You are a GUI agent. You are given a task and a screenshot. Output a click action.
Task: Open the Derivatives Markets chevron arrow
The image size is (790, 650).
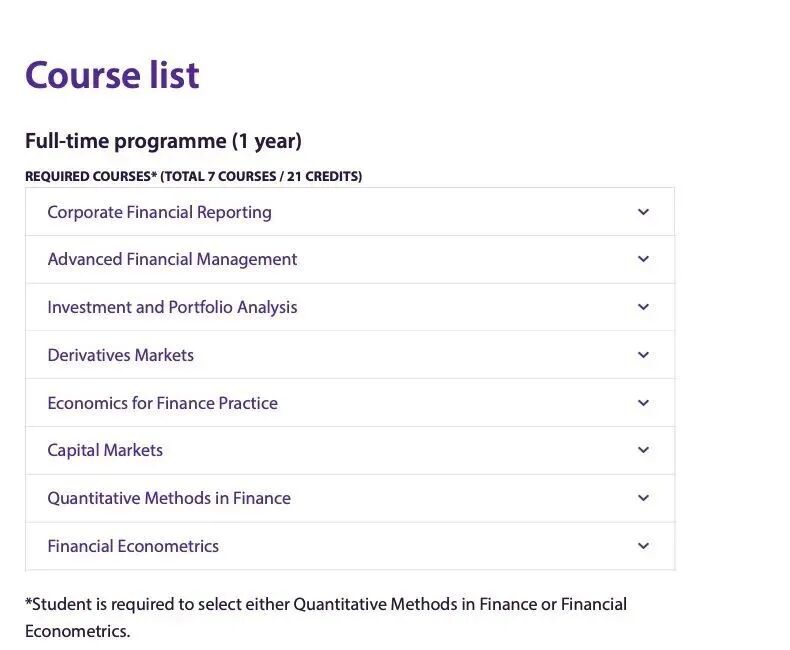pyautogui.click(x=643, y=355)
